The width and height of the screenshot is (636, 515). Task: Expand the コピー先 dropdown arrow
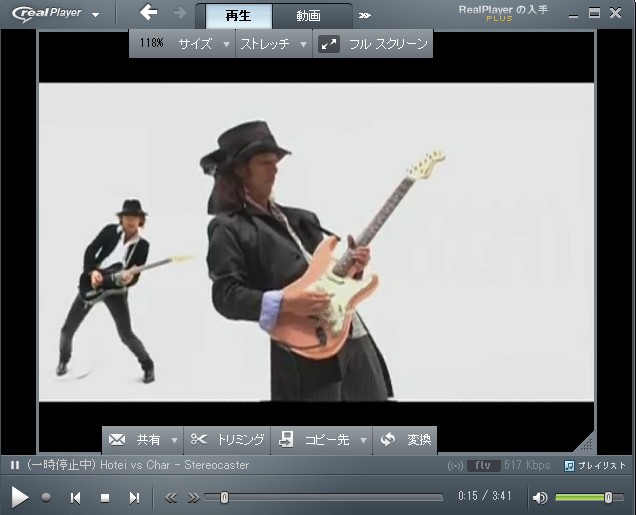pos(364,441)
